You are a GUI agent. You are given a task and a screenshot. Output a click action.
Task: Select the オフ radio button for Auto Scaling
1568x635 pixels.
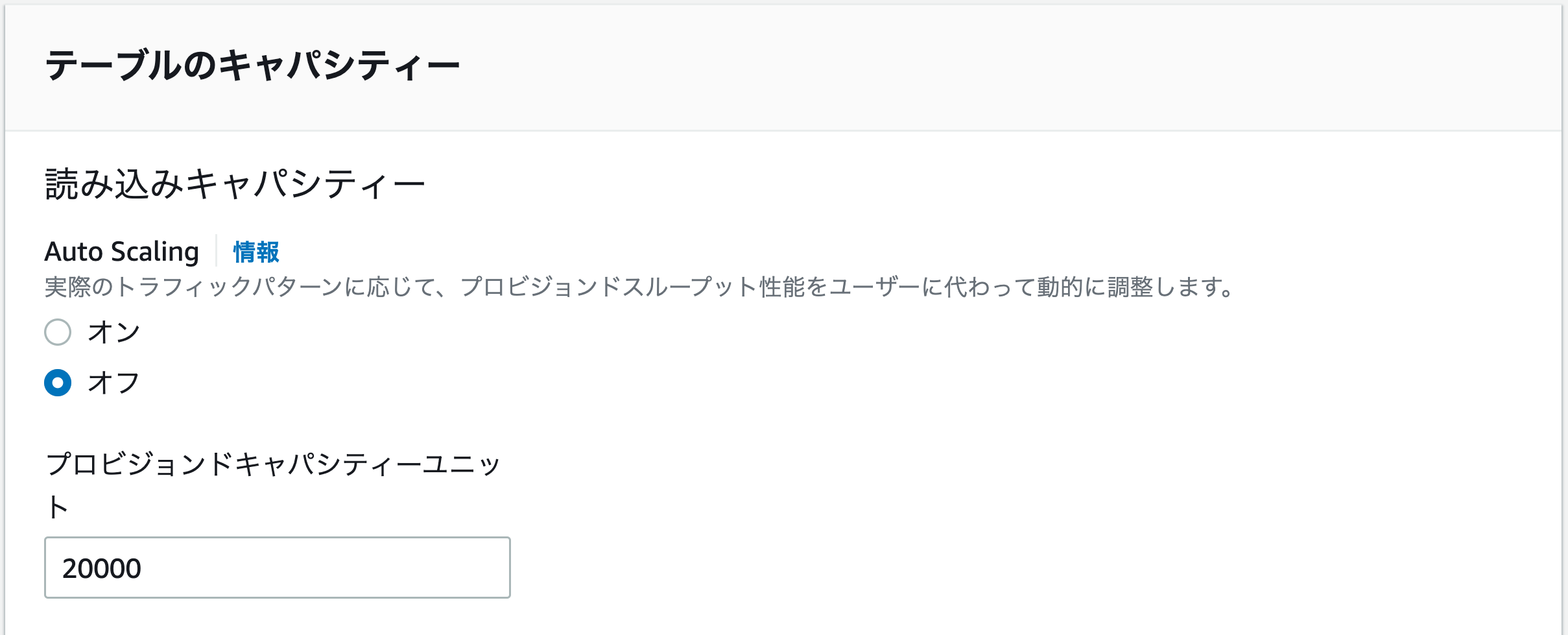click(x=57, y=383)
